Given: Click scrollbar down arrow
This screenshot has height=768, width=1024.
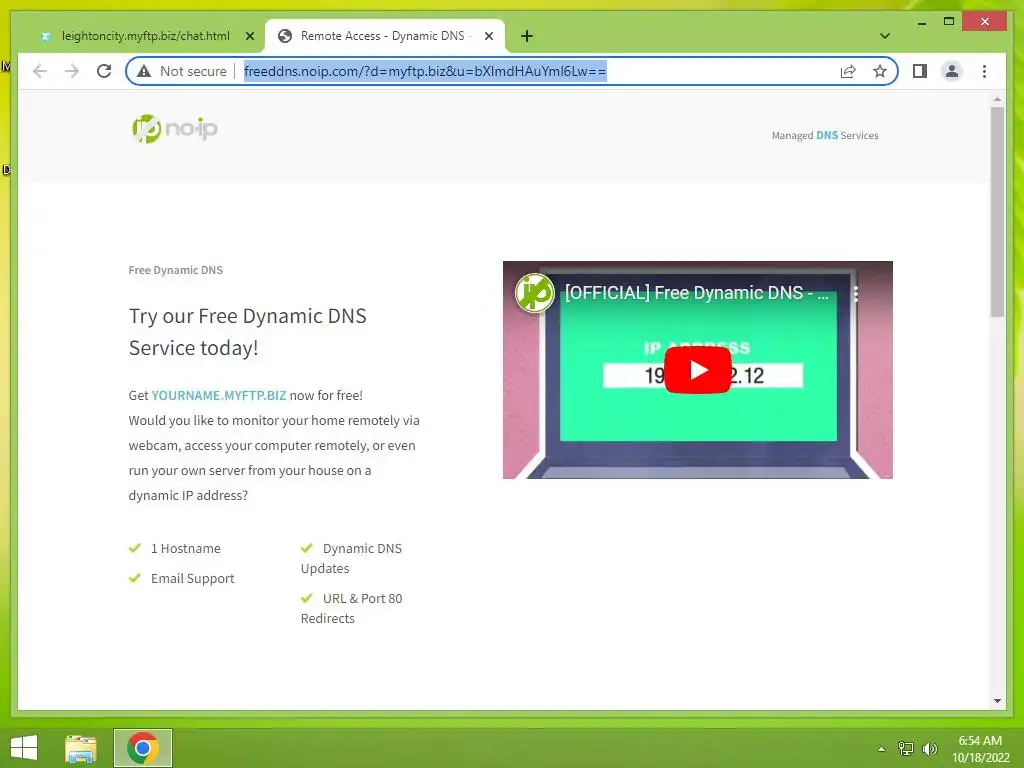Looking at the screenshot, I should coord(997,701).
